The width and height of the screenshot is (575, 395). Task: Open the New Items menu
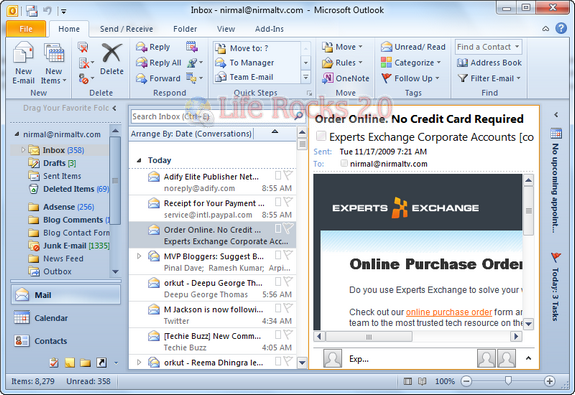click(x=54, y=63)
